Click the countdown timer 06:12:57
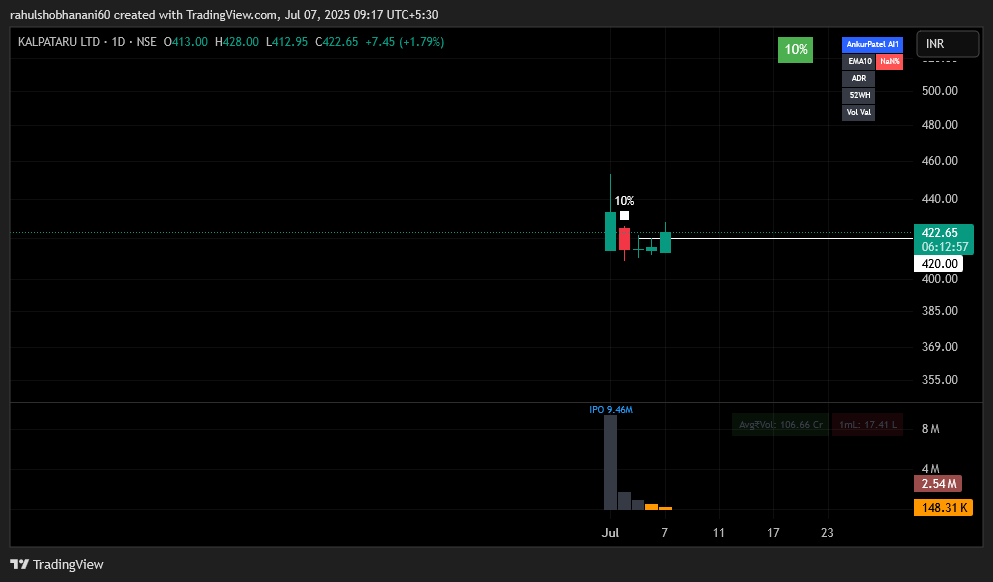993x582 pixels. tap(945, 247)
